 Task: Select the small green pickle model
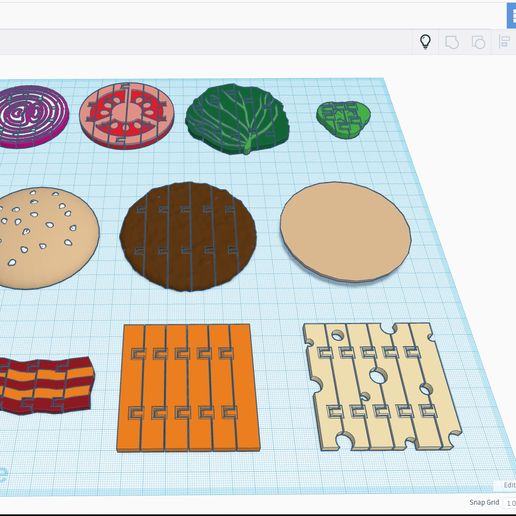click(343, 119)
